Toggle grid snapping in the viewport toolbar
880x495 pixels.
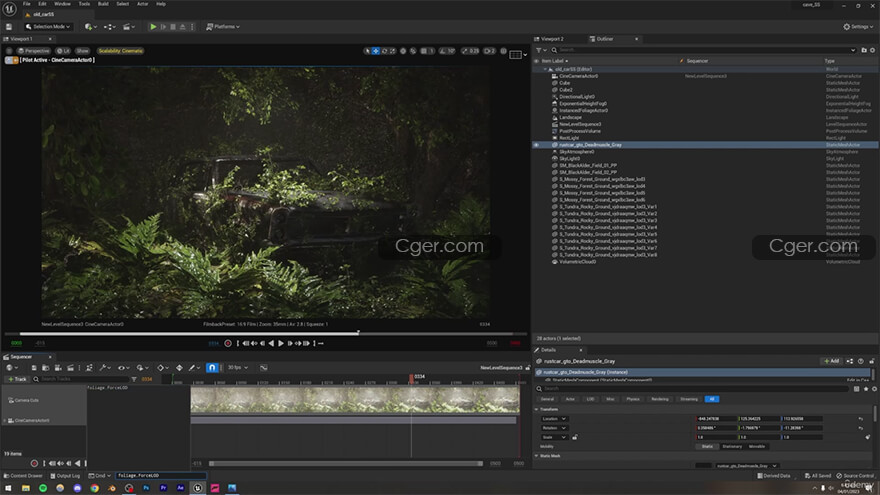[x=424, y=51]
